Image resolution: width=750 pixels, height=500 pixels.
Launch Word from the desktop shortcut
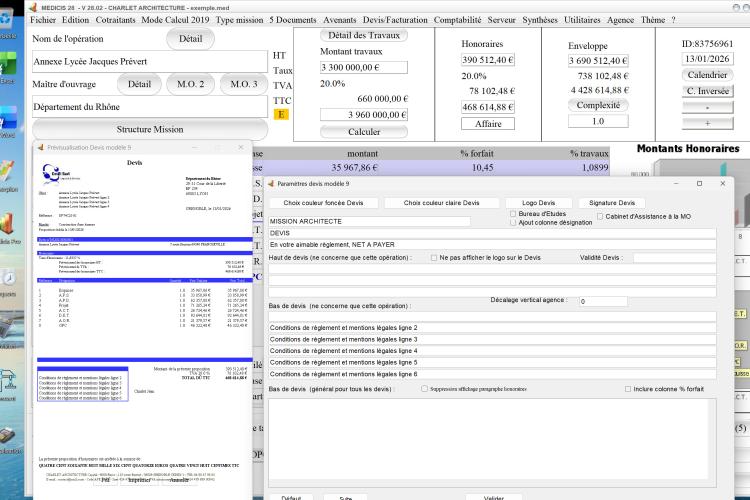click(8, 118)
